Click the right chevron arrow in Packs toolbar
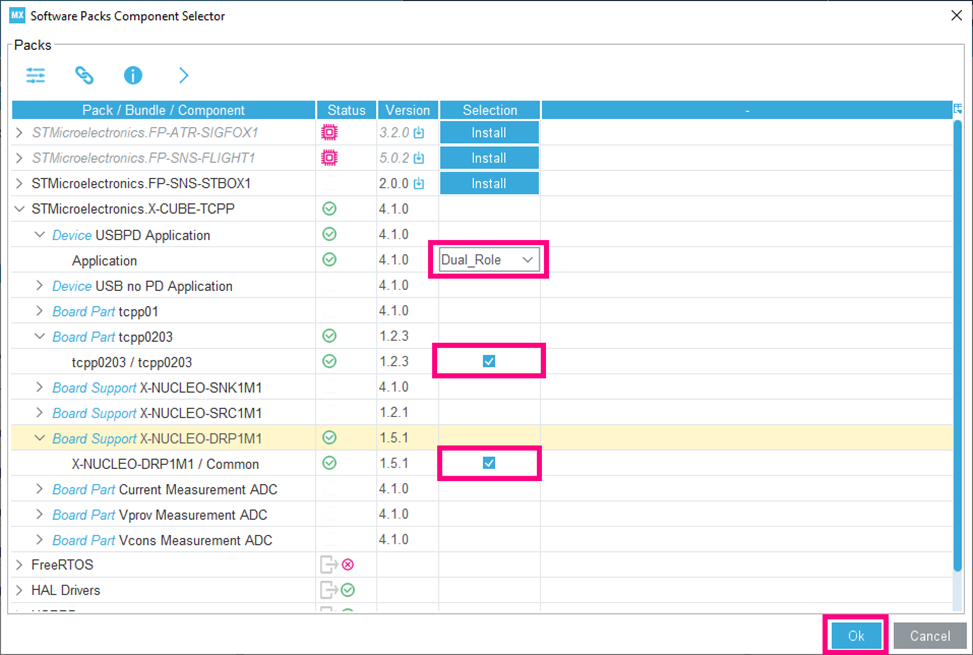The image size is (973, 655). tap(183, 76)
